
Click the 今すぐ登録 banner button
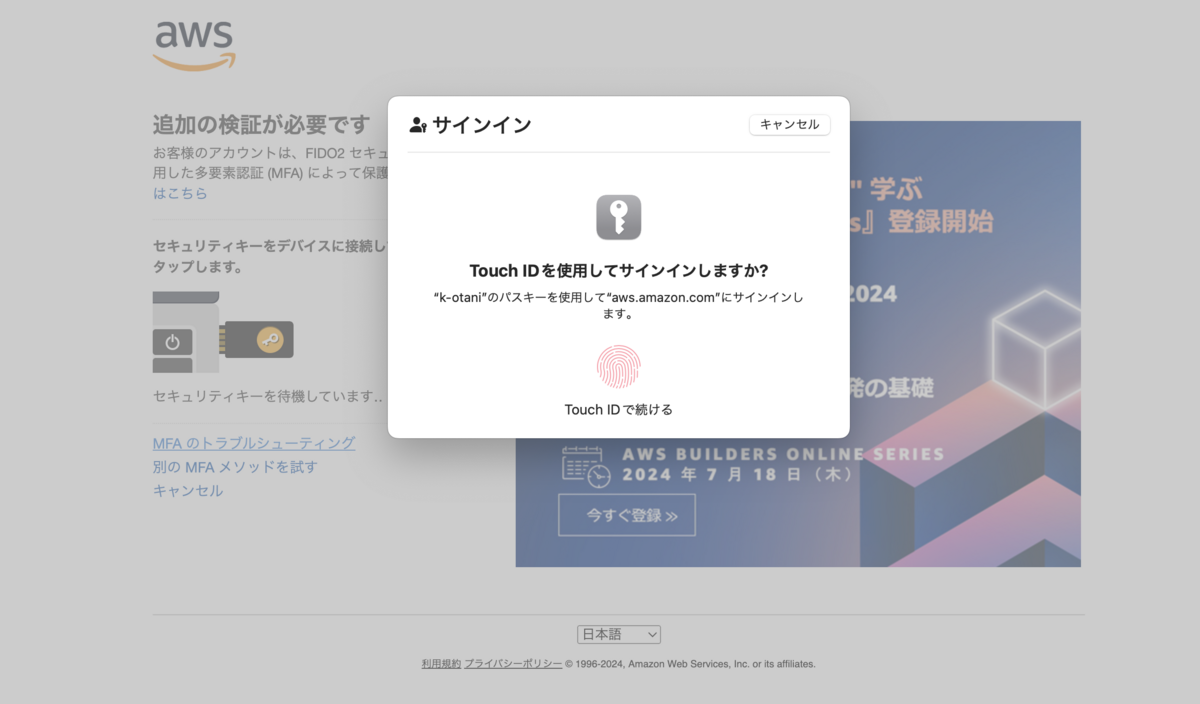click(x=627, y=515)
